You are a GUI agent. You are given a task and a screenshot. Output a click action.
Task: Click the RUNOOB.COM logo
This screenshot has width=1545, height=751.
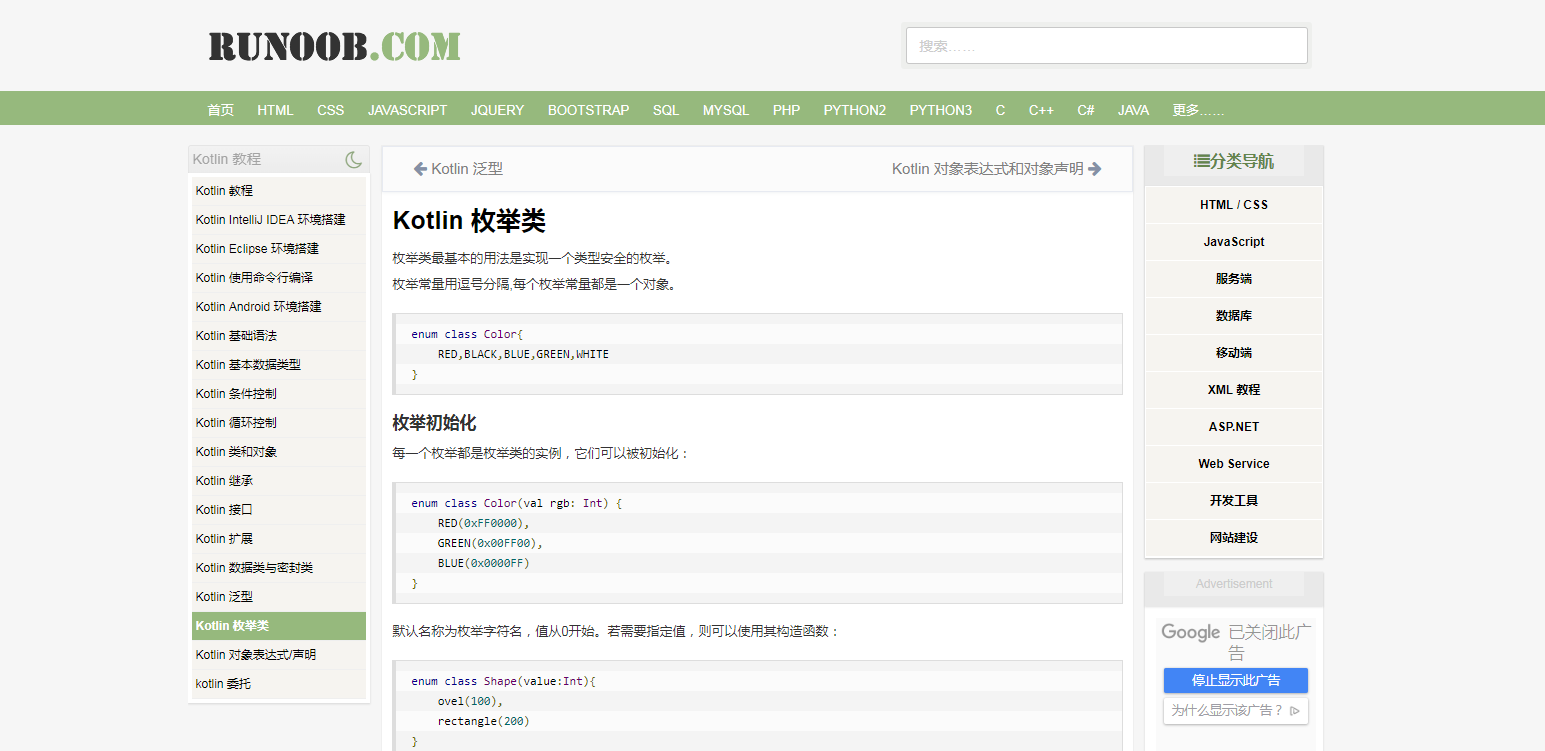pos(334,46)
